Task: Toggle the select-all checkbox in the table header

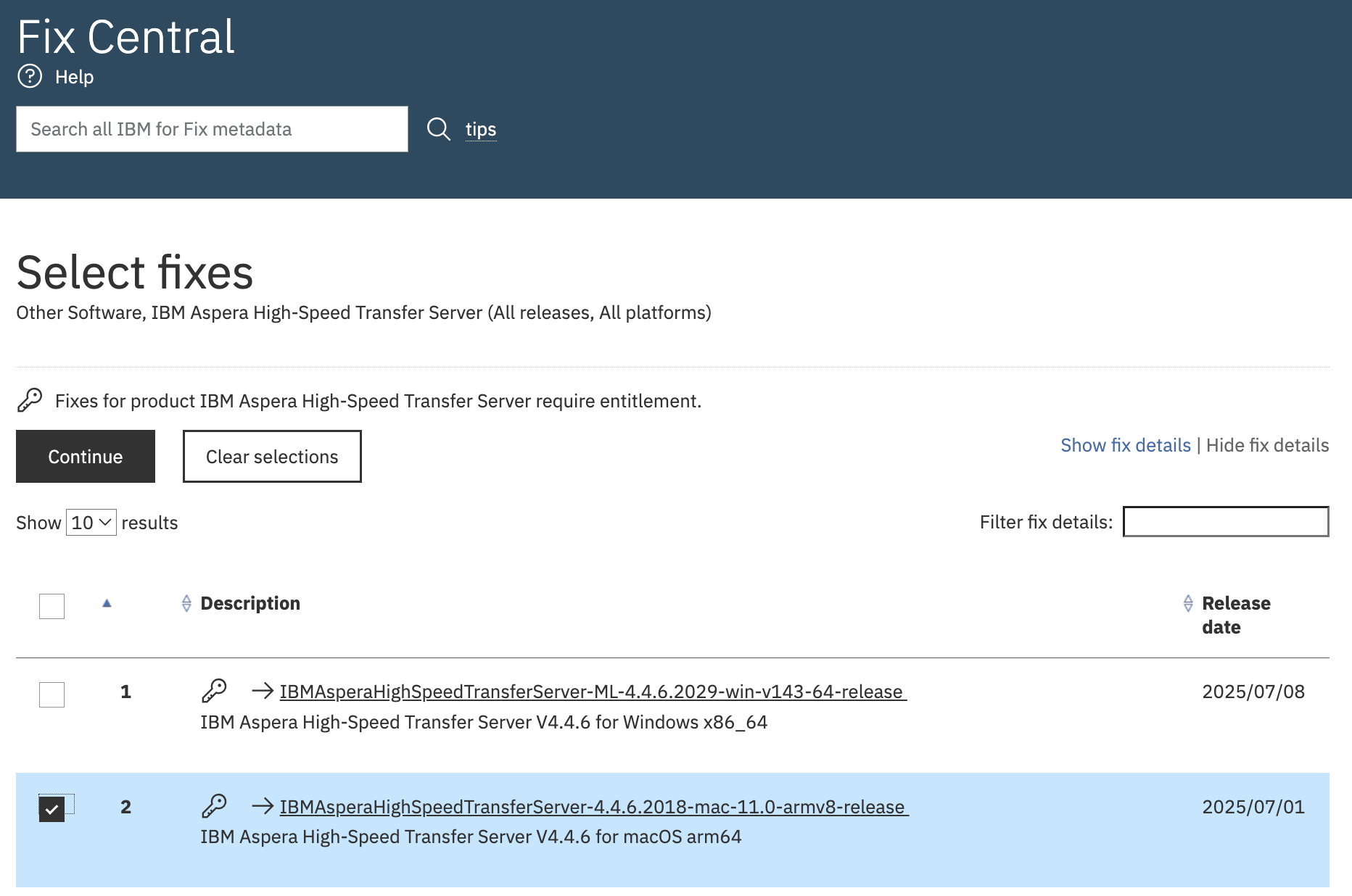Action: pyautogui.click(x=51, y=606)
